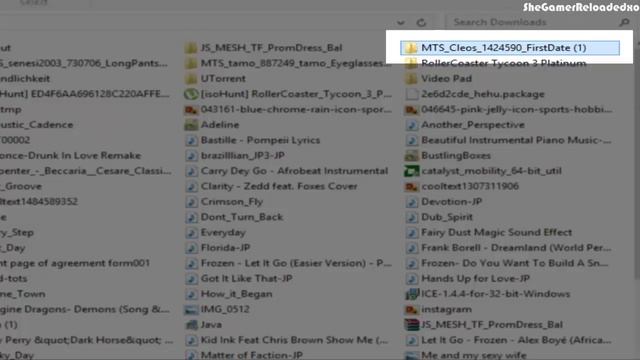This screenshot has width=640, height=360.
Task: Click the Video Pad folder icon
Action: click(411, 78)
